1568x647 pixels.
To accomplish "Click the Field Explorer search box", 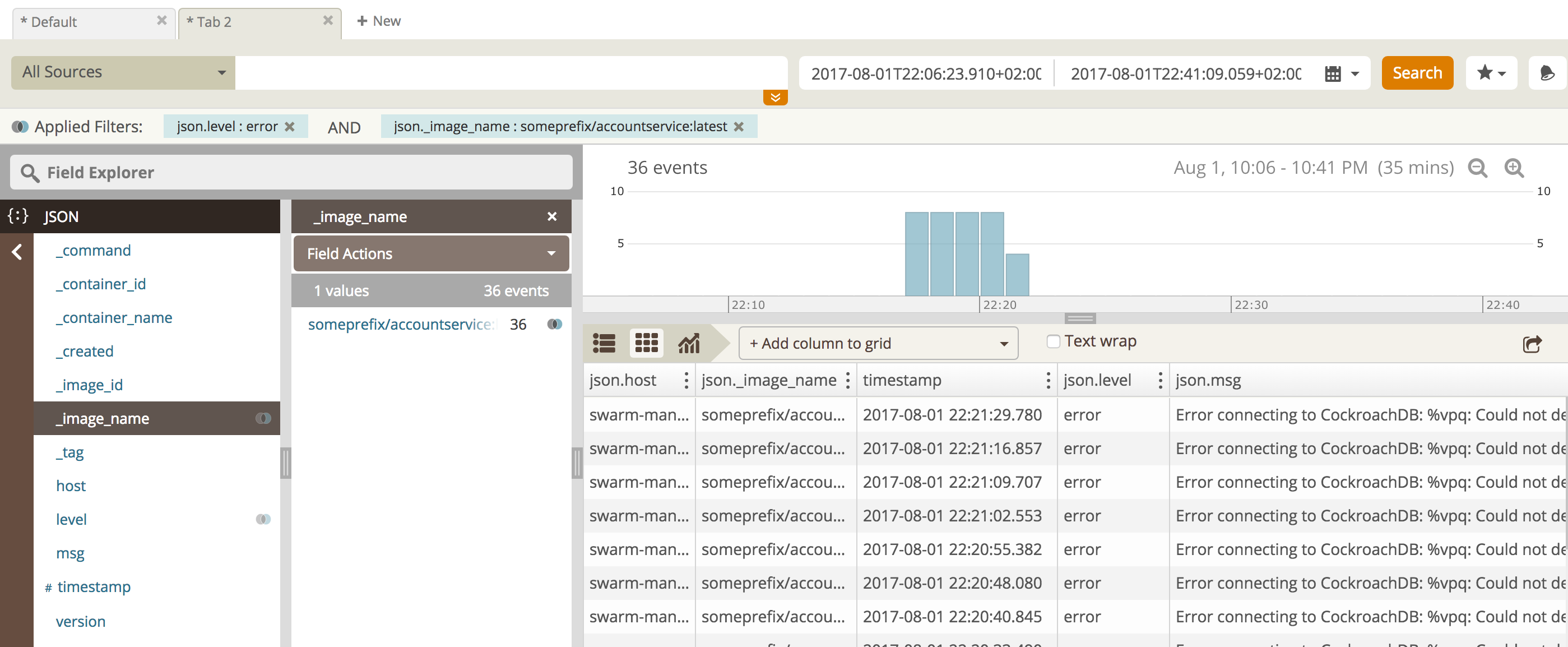I will click(x=291, y=173).
